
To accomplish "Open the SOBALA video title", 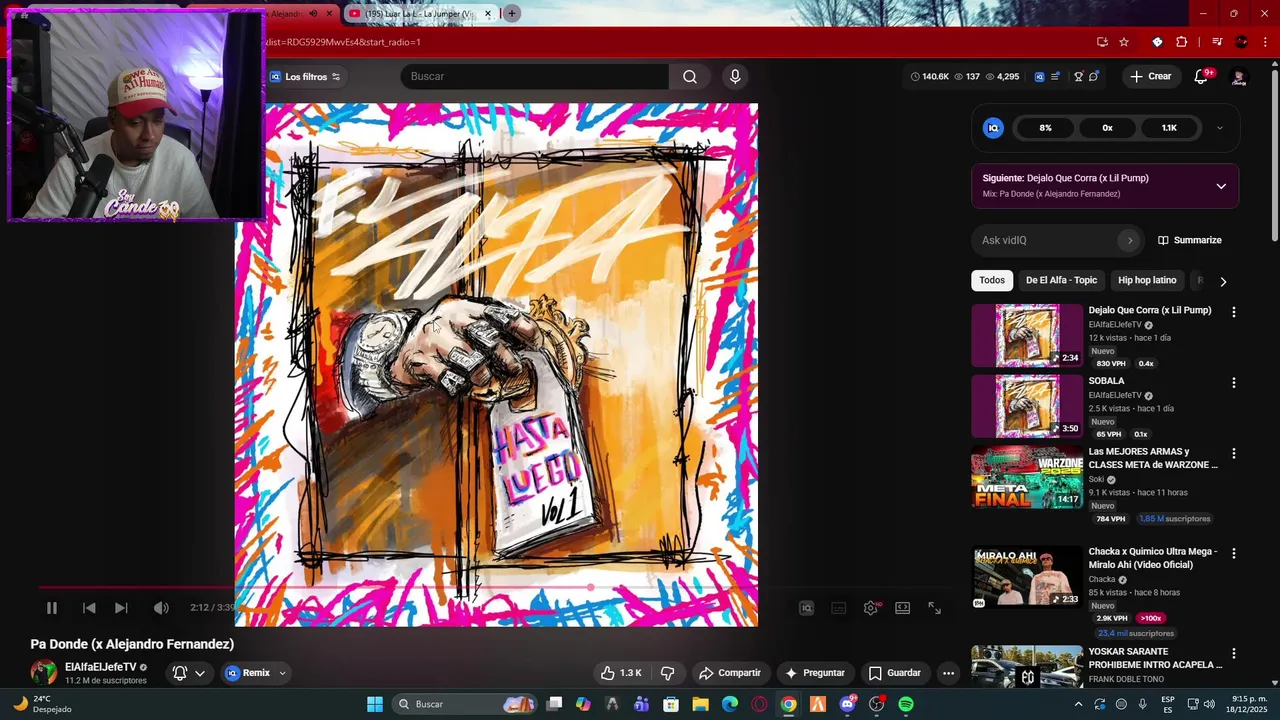I will pos(1106,381).
